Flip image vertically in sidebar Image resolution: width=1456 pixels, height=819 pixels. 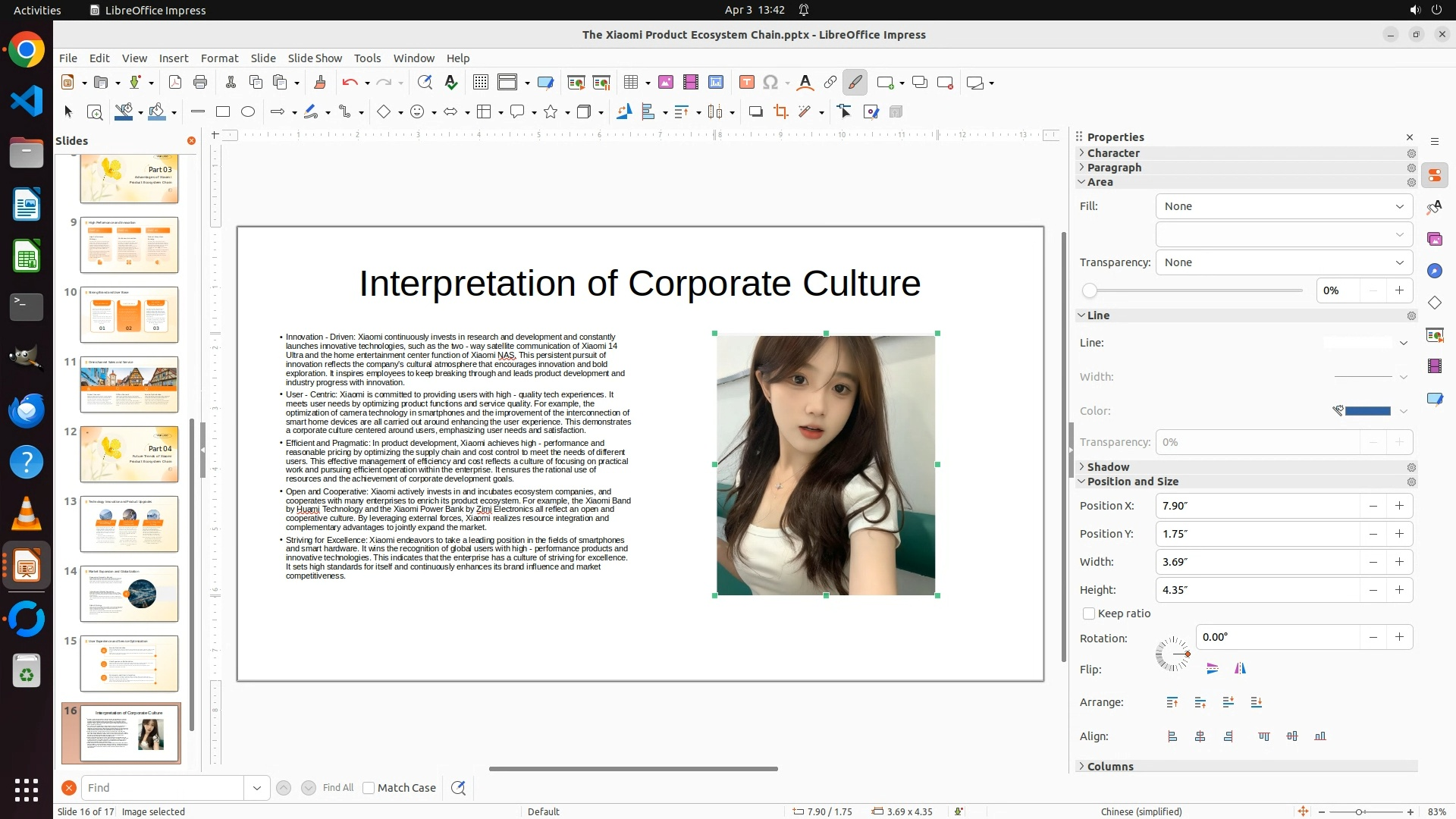coord(1212,669)
